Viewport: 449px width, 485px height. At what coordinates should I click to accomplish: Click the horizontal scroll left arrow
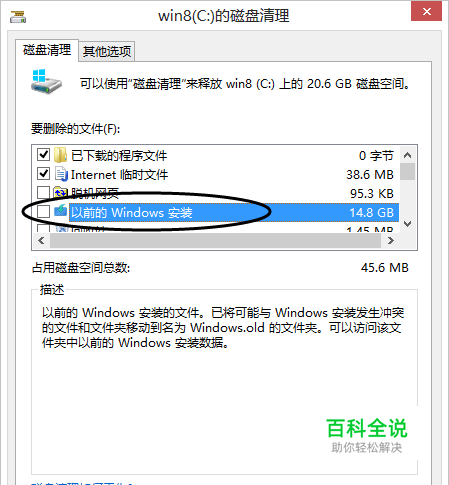coord(41,240)
